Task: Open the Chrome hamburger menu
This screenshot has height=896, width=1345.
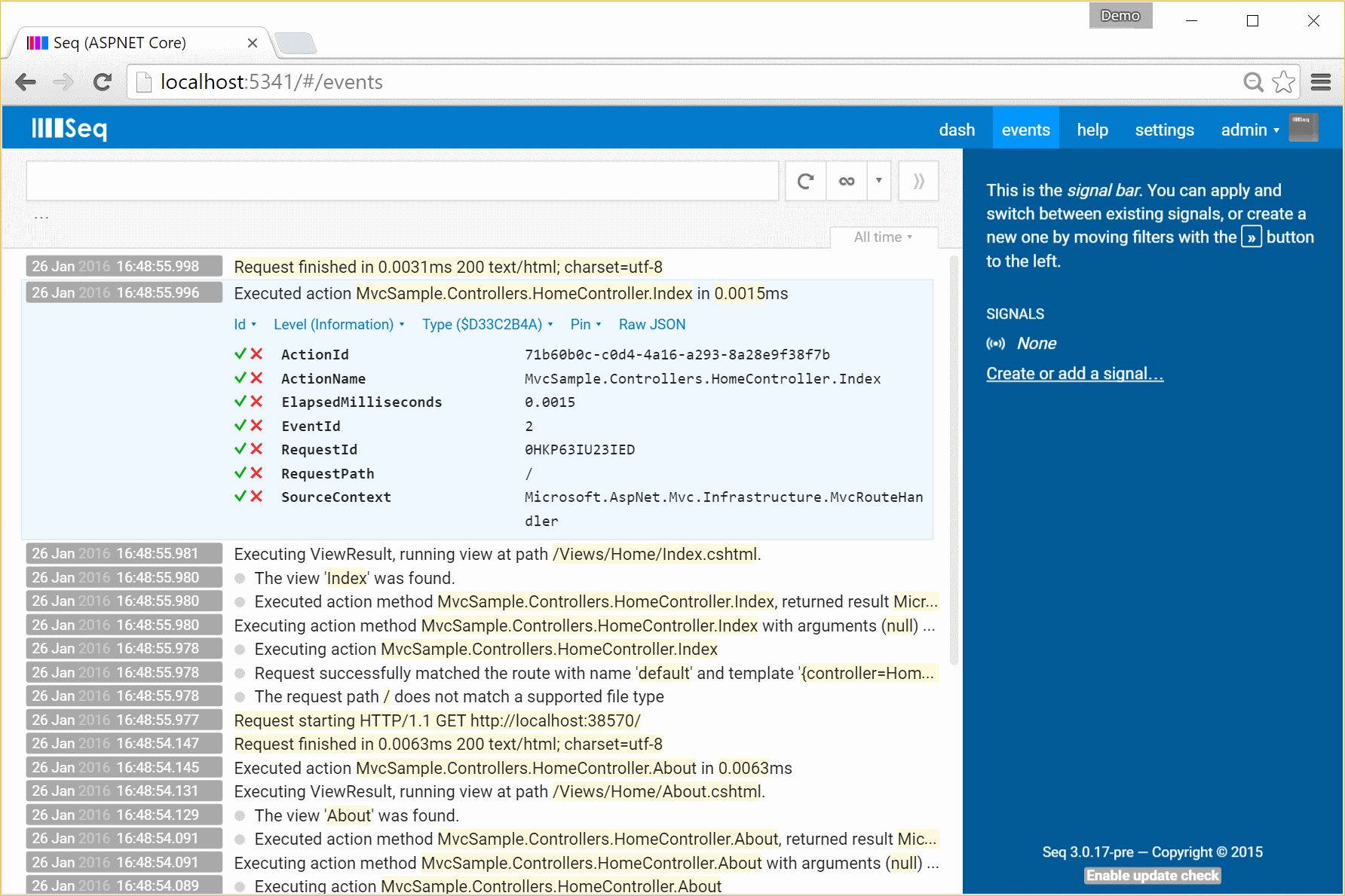Action: 1321,81
